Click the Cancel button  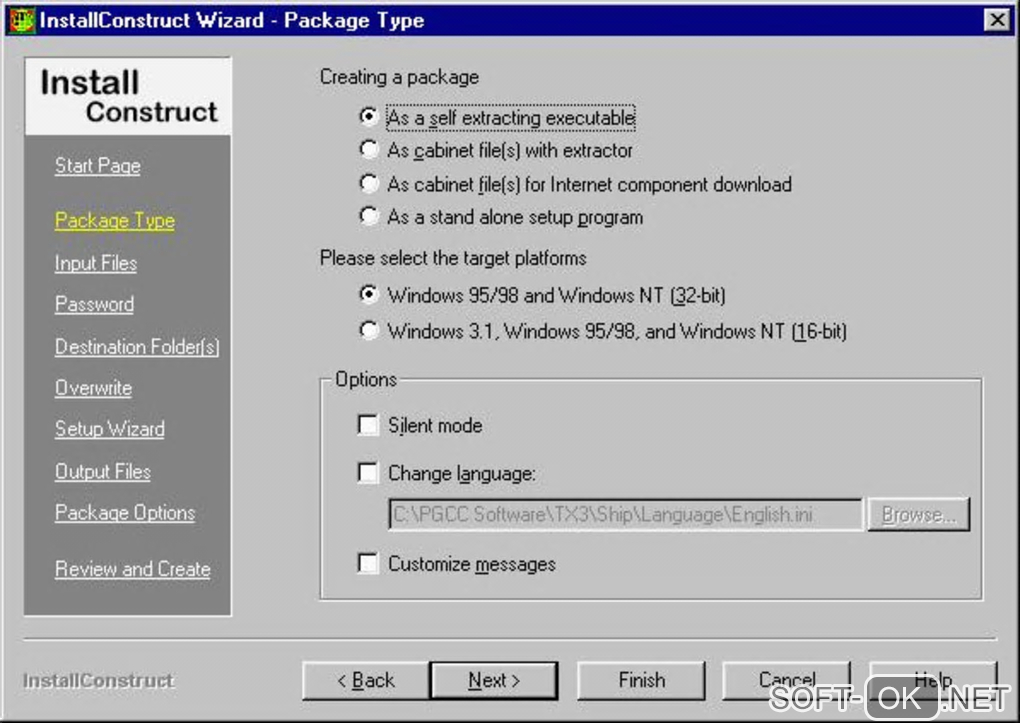point(786,681)
